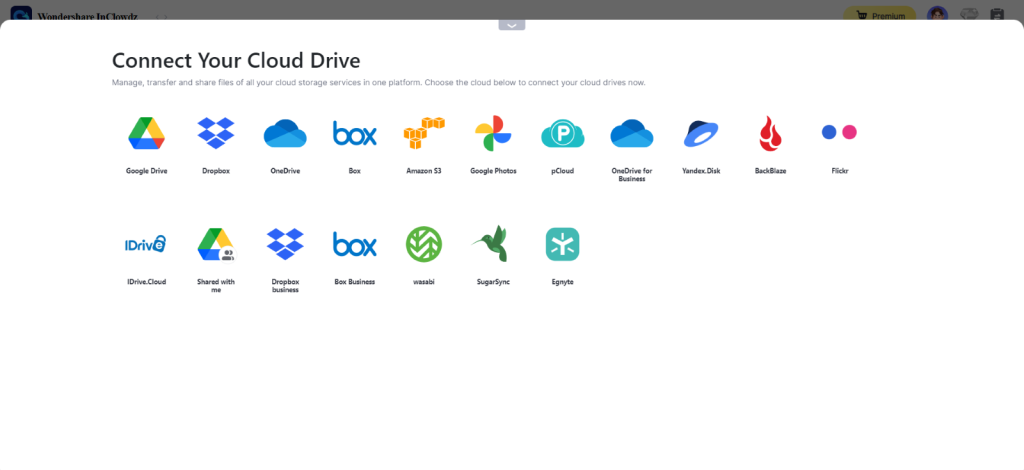This screenshot has width=1024, height=470.
Task: Select the Google Photos icon
Action: tap(493, 133)
